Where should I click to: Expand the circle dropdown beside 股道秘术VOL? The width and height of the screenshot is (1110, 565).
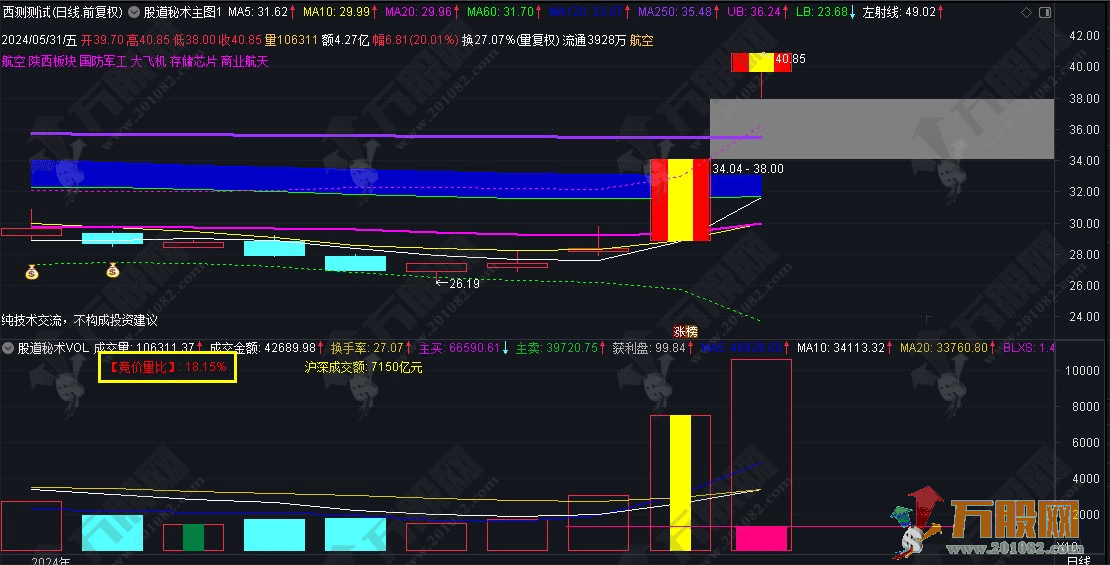(x=8, y=348)
